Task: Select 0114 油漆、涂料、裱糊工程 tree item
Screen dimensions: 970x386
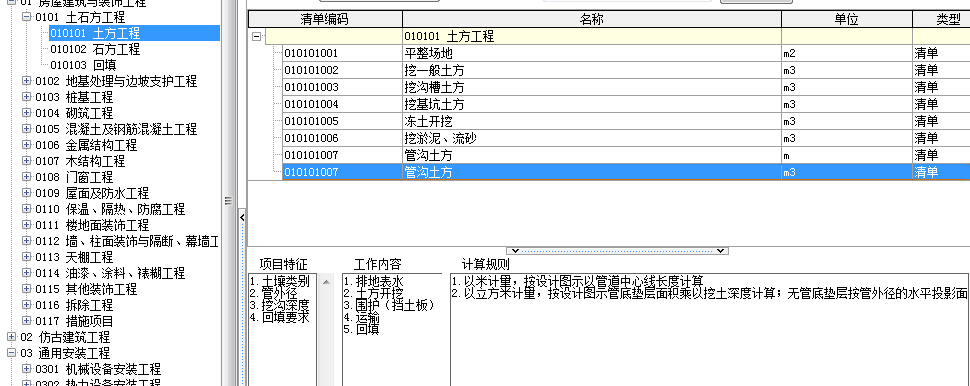Action: (110, 273)
